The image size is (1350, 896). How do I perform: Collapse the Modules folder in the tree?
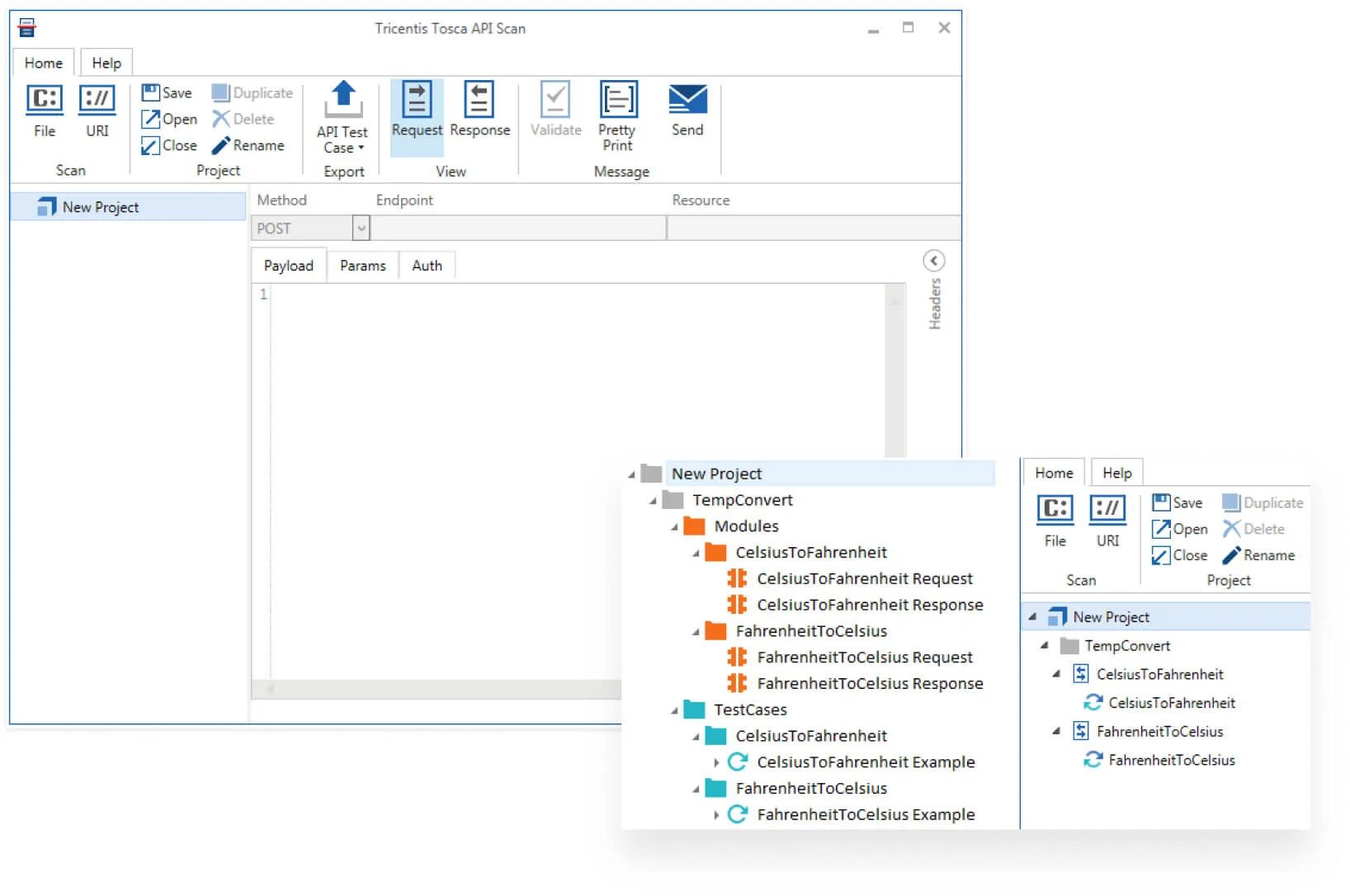(675, 527)
